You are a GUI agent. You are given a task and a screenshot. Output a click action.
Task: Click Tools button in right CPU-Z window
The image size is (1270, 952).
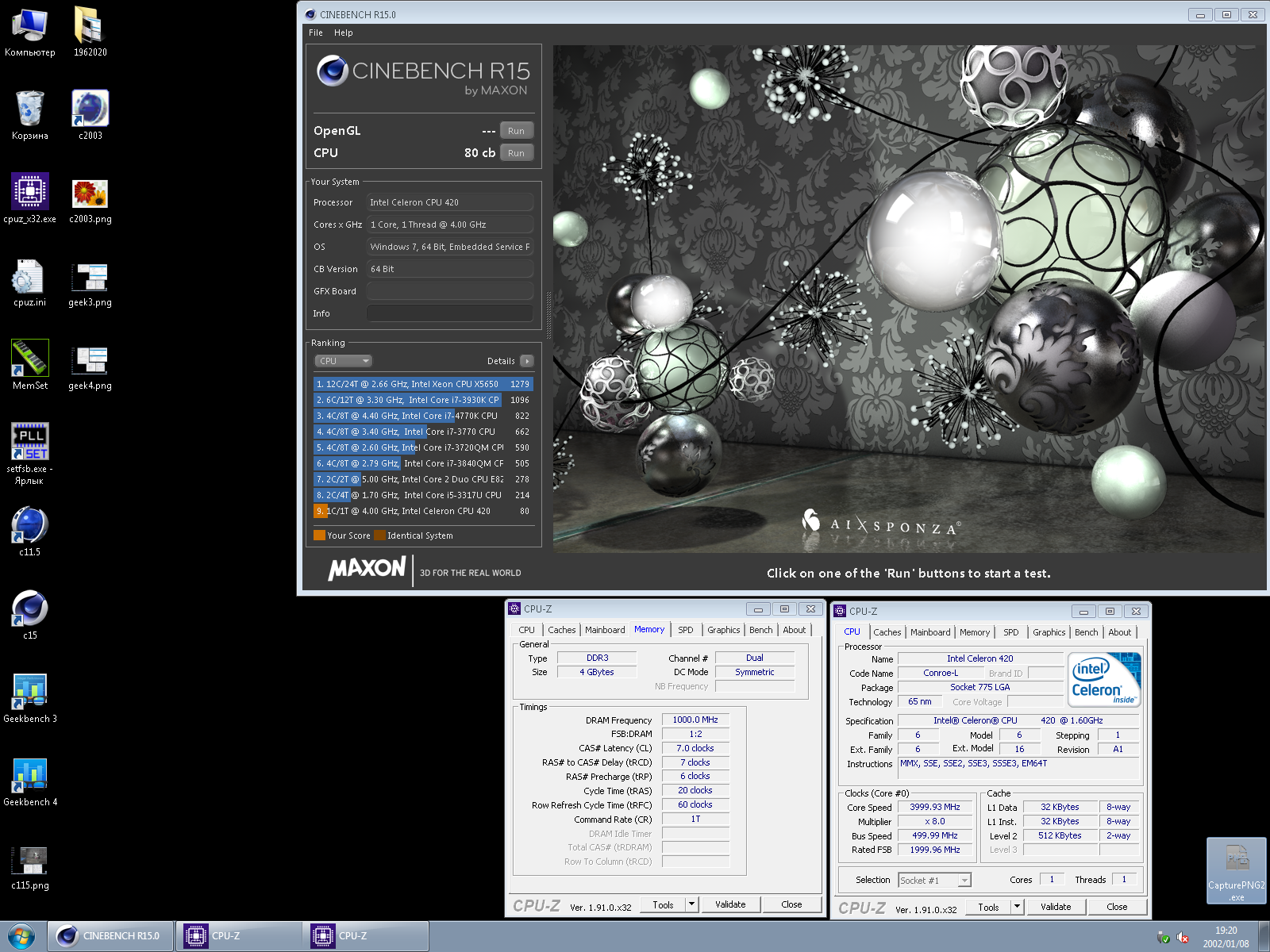[989, 907]
